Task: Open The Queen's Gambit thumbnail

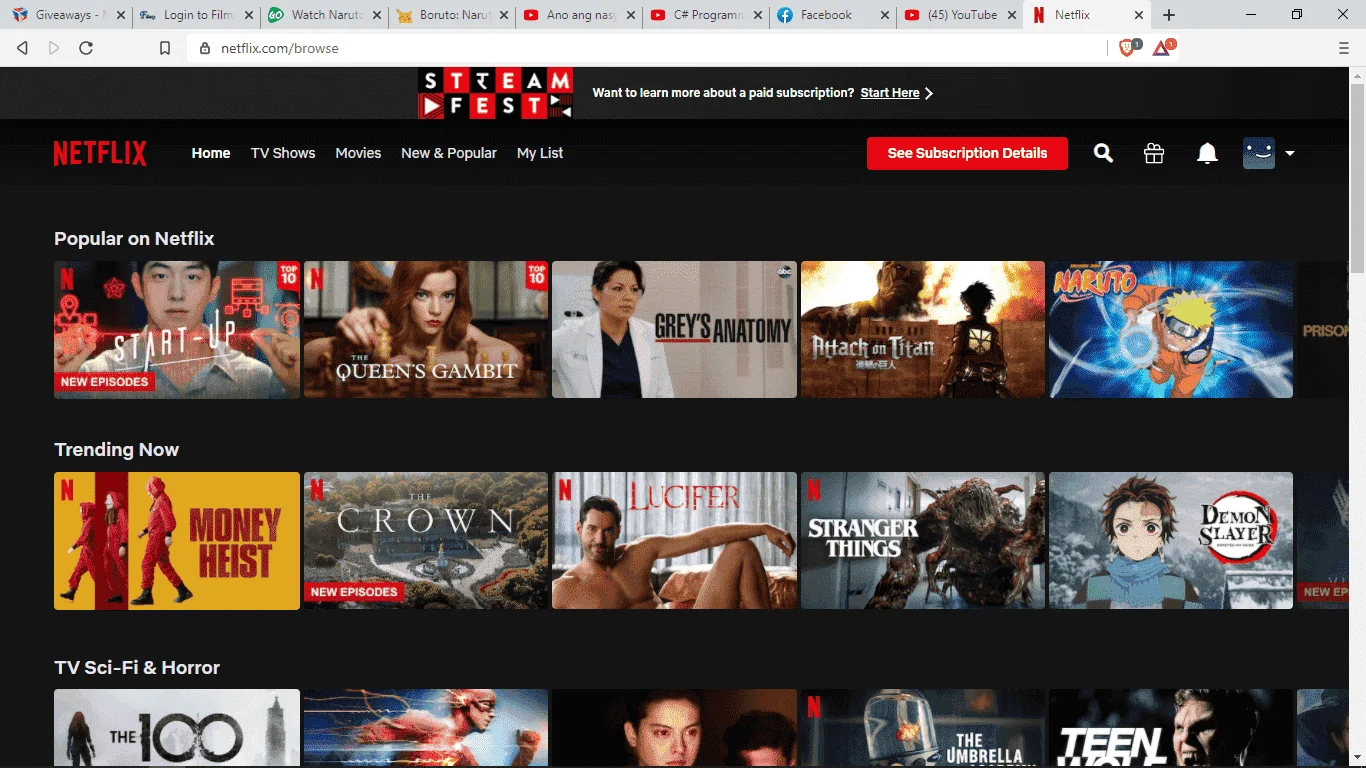Action: (426, 330)
